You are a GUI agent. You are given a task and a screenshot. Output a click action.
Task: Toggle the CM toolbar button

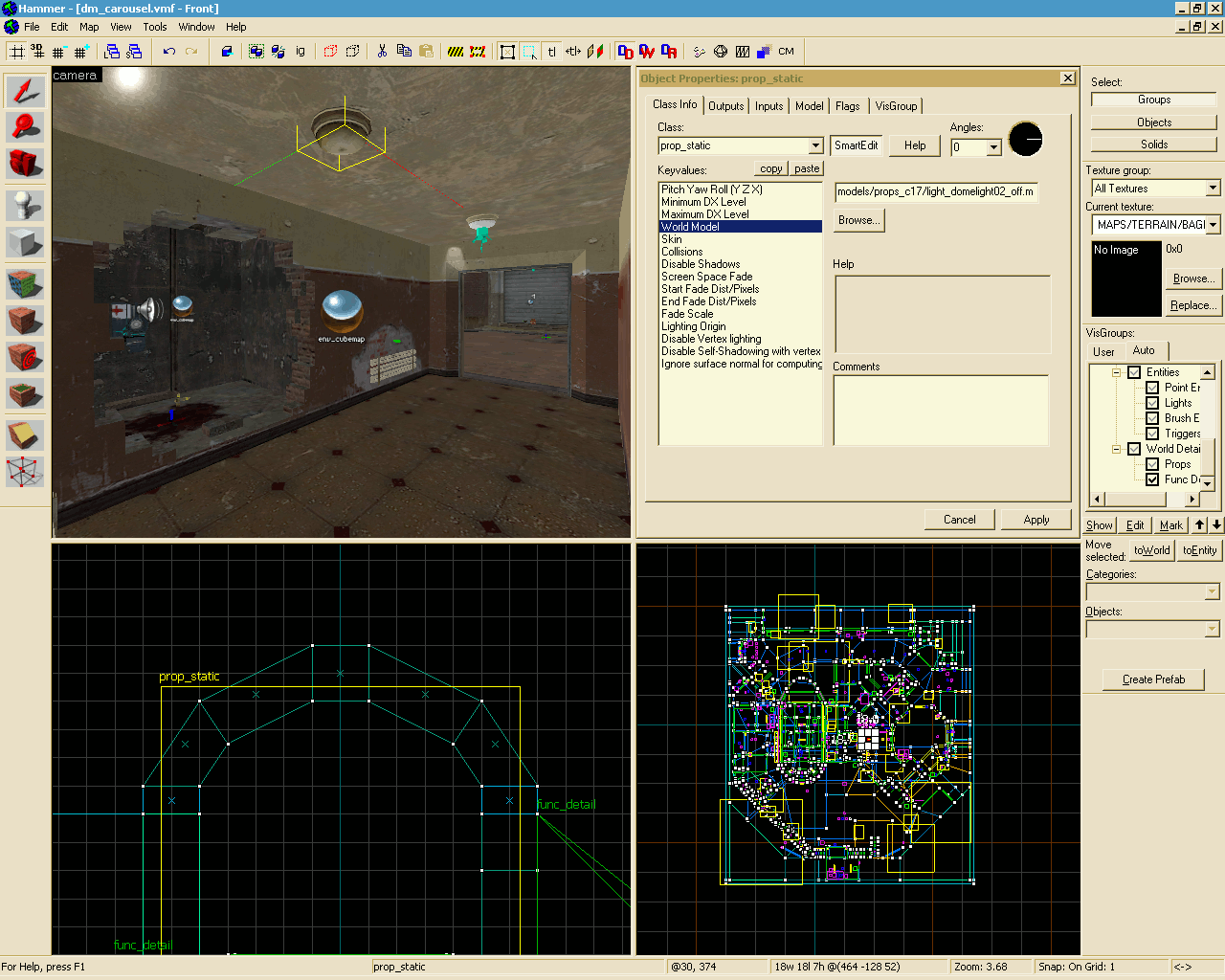786,52
